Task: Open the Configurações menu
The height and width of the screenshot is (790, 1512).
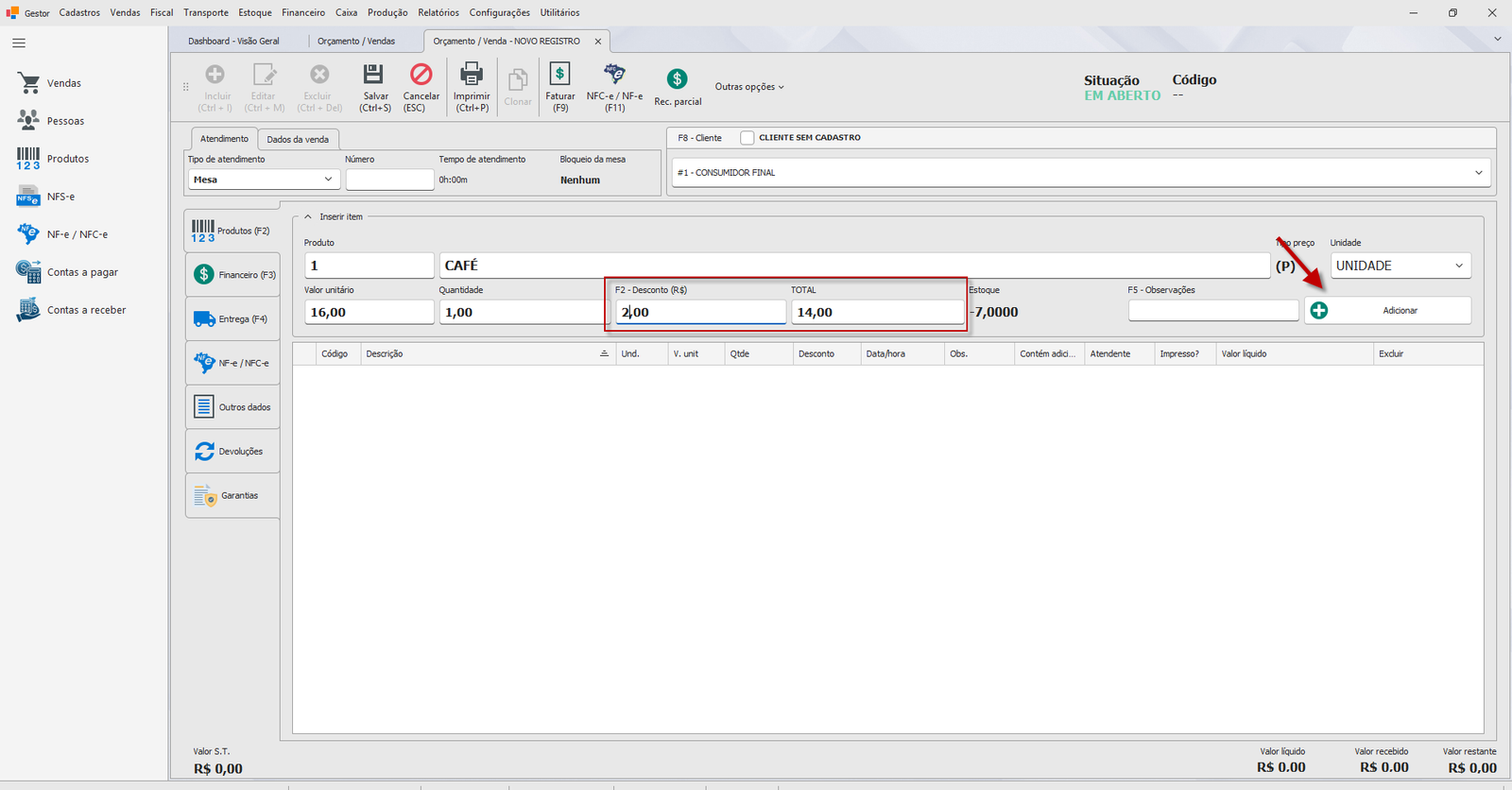Action: pos(499,12)
